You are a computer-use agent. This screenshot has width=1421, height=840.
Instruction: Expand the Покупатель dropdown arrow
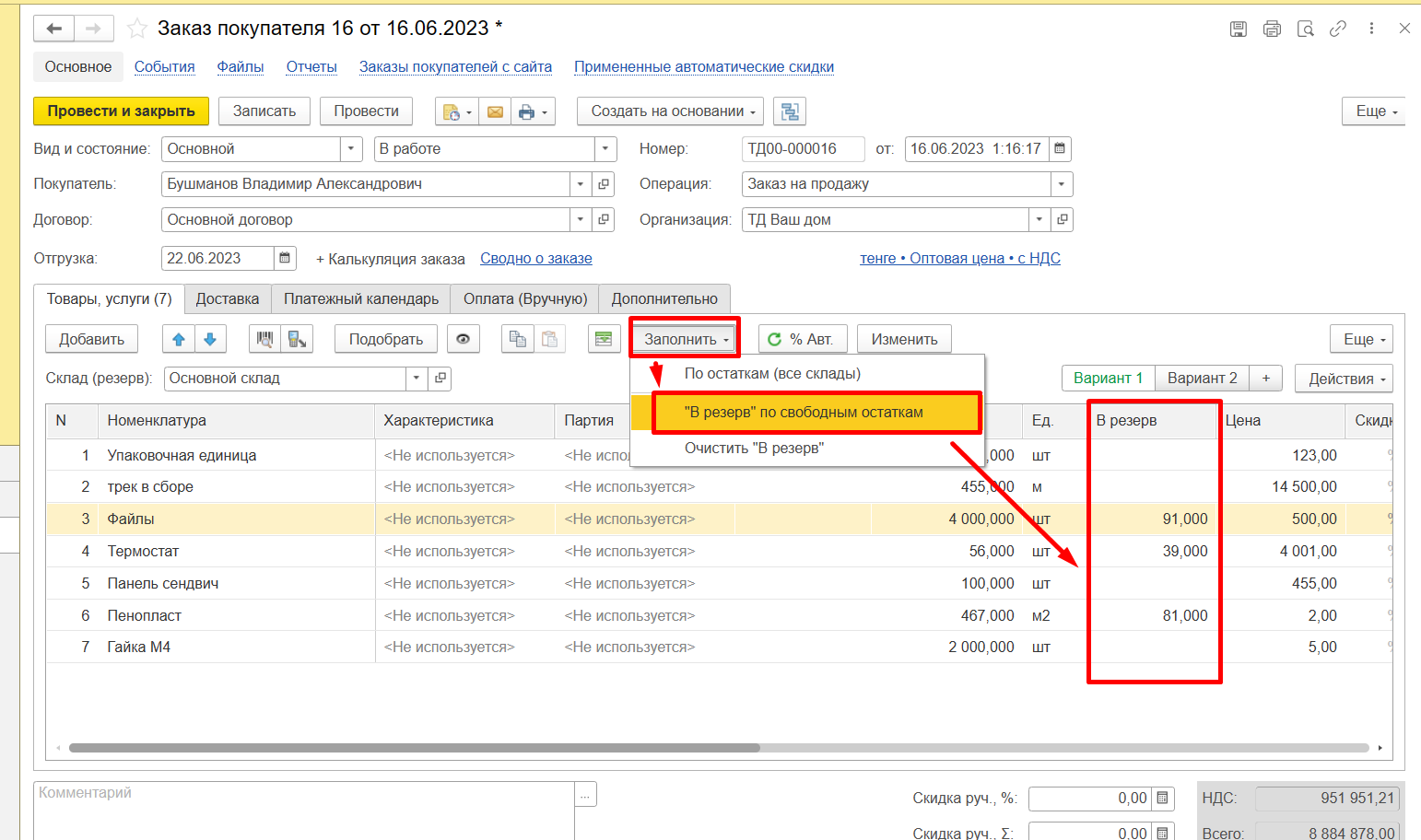click(x=581, y=184)
